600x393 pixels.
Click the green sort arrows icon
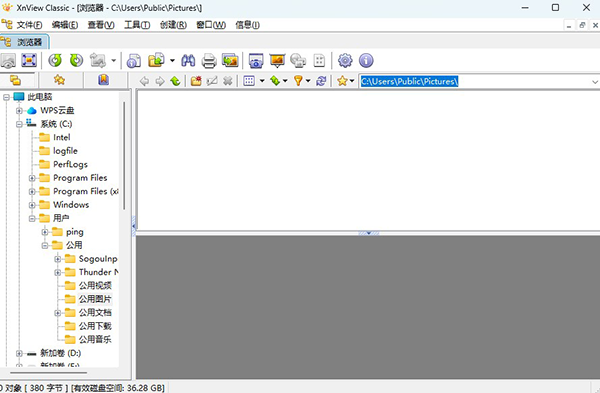tap(275, 81)
